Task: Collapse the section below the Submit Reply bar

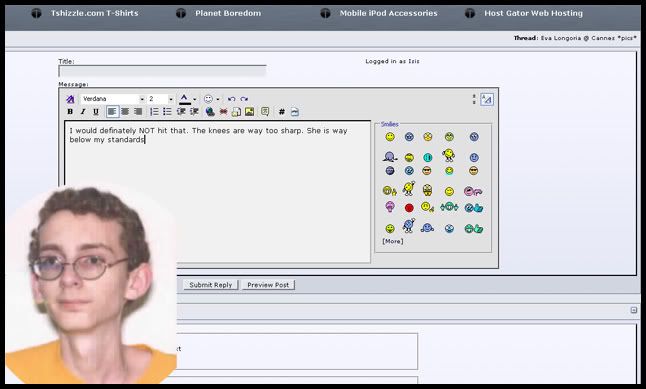Action: pyautogui.click(x=634, y=310)
